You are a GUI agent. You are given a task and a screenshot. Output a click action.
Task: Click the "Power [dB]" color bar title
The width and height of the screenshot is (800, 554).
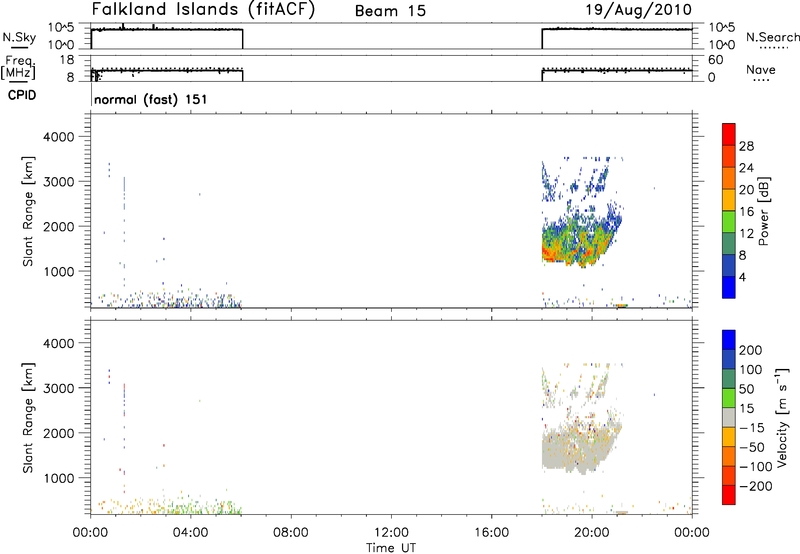[764, 211]
